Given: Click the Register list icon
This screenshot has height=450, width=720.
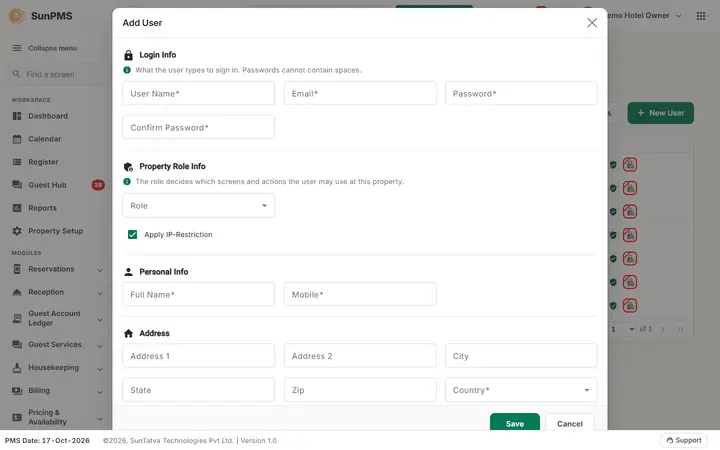Looking at the screenshot, I should pyautogui.click(x=17, y=162).
